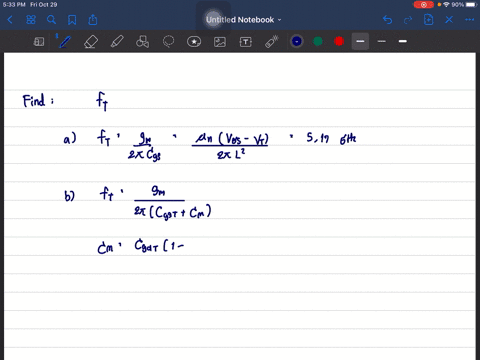Screen dimensions: 480x360
Task: Choose the red pen color
Action: (x=339, y=41)
